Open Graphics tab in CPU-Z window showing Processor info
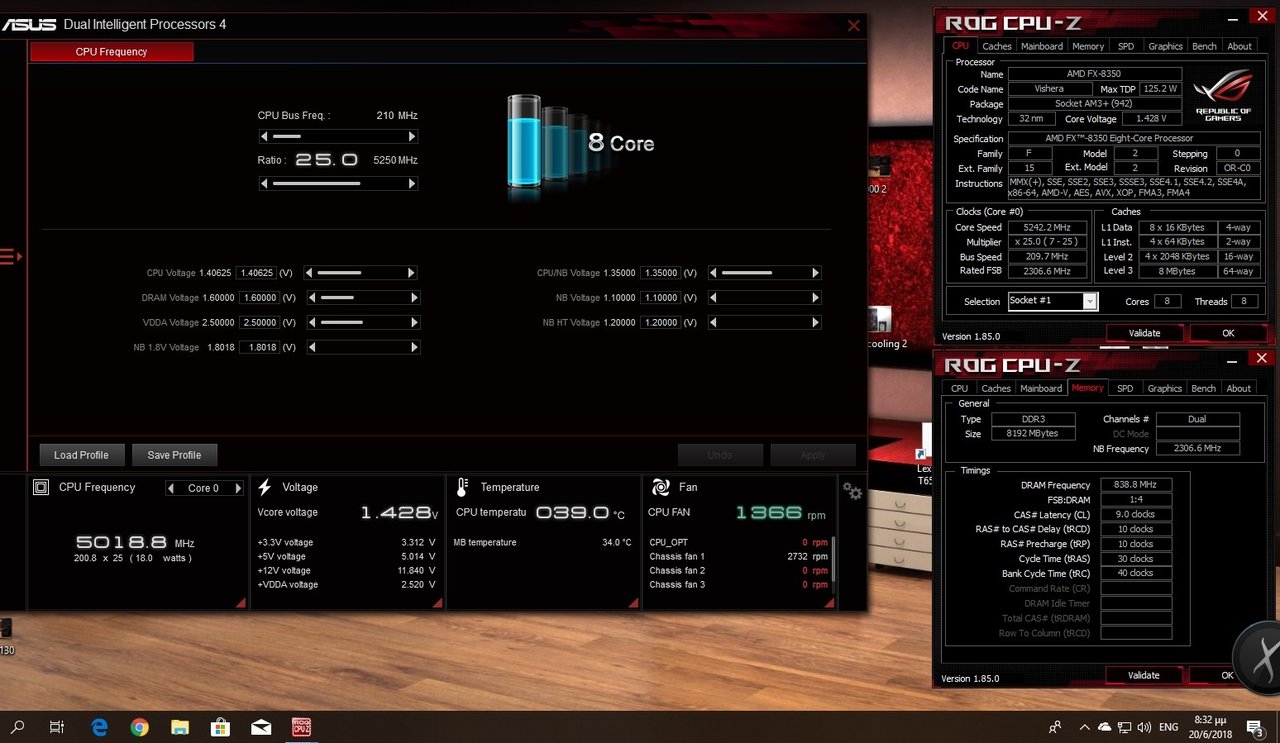Viewport: 1280px width, 743px height. point(1165,46)
